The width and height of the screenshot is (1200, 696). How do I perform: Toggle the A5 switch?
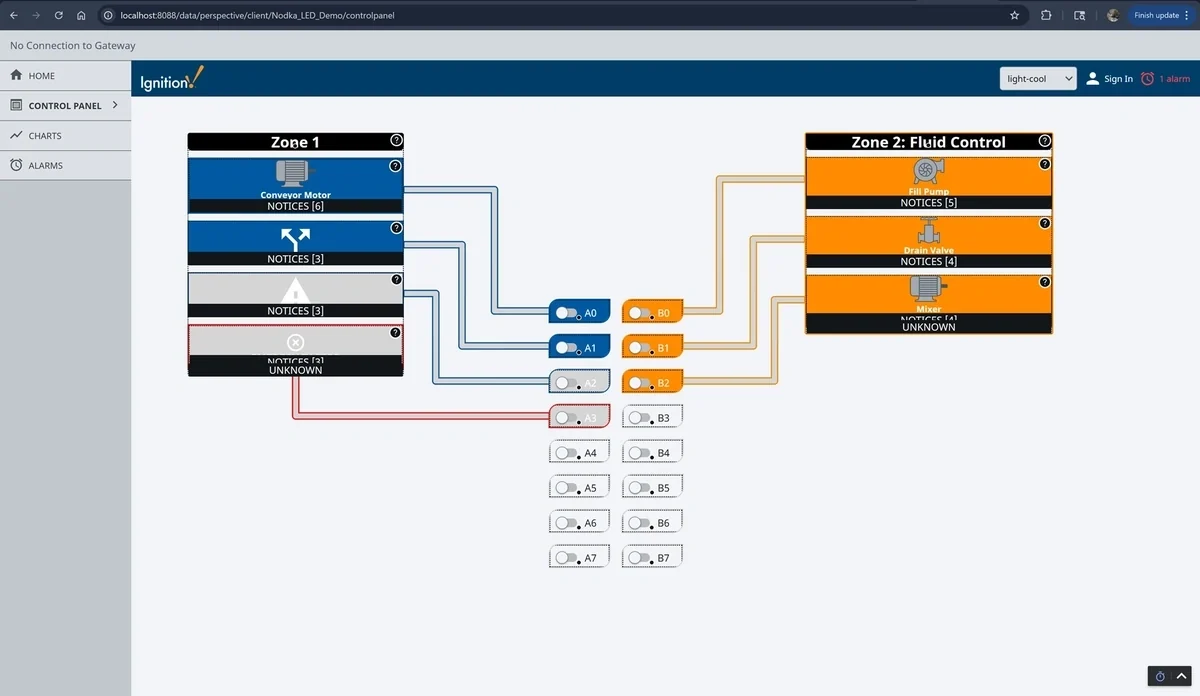tap(567, 488)
